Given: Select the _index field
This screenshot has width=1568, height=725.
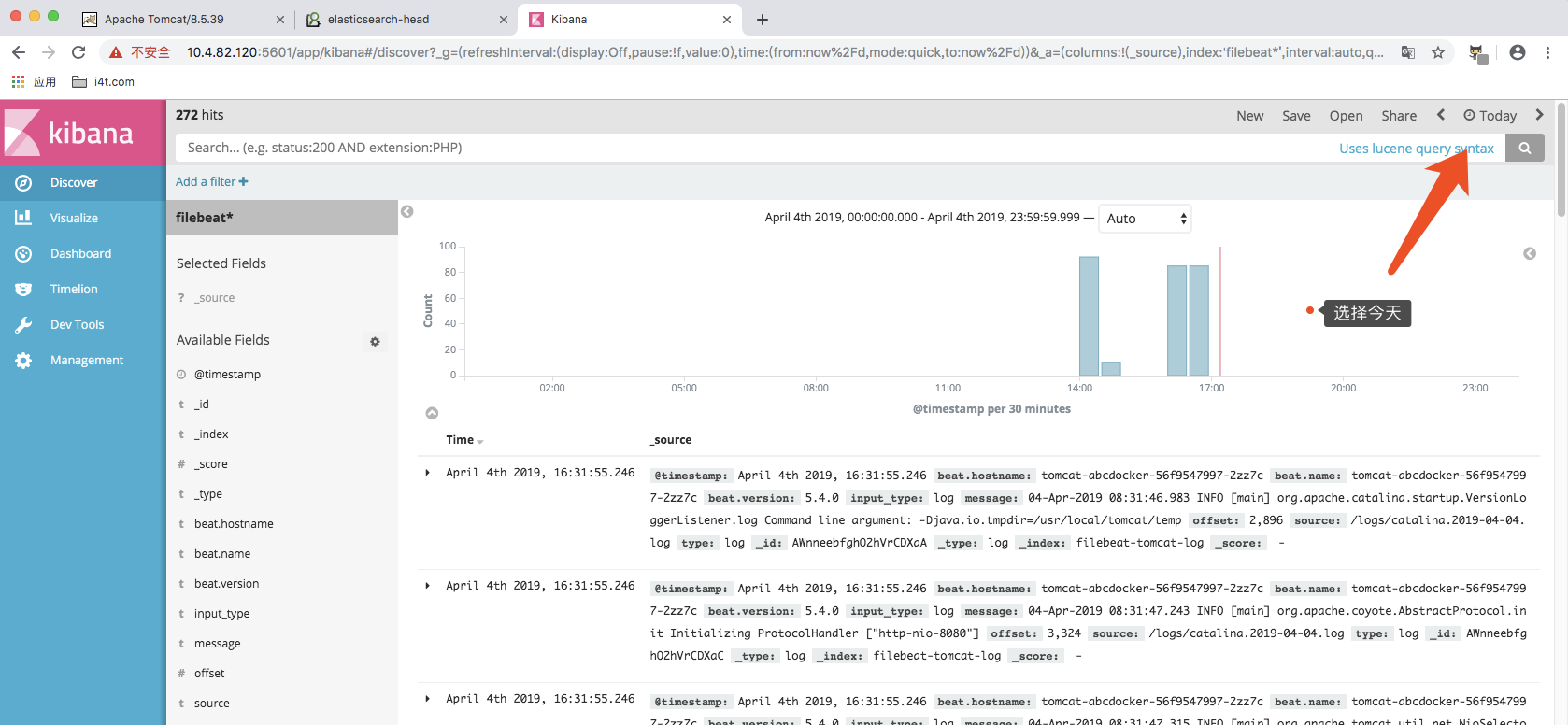Looking at the screenshot, I should 211,434.
